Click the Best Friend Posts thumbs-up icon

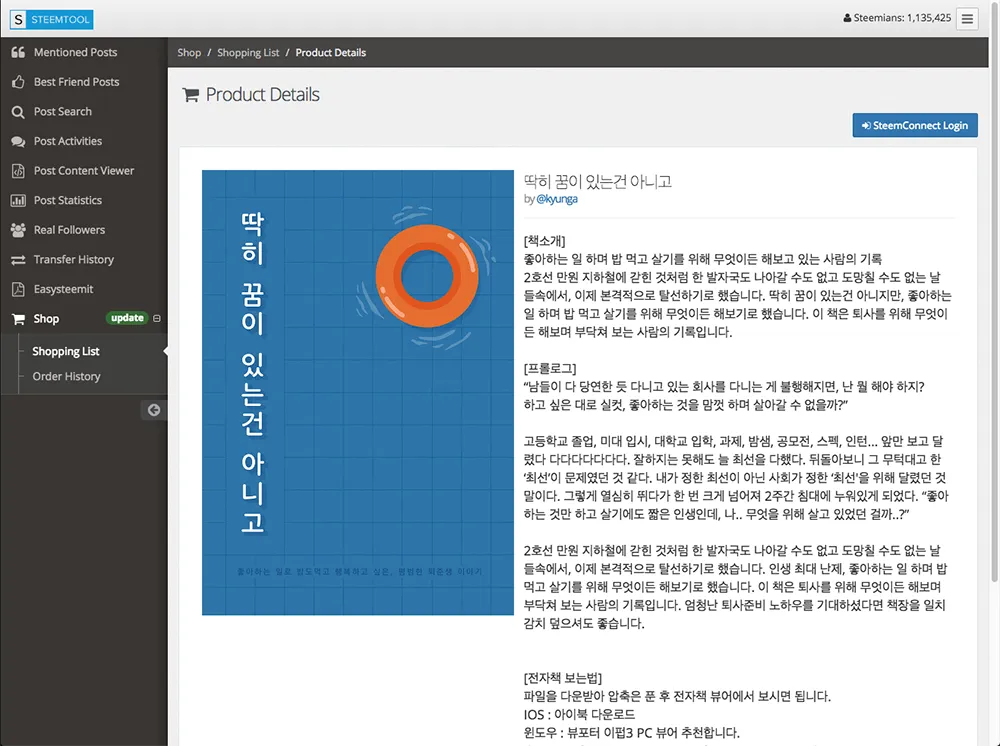18,82
